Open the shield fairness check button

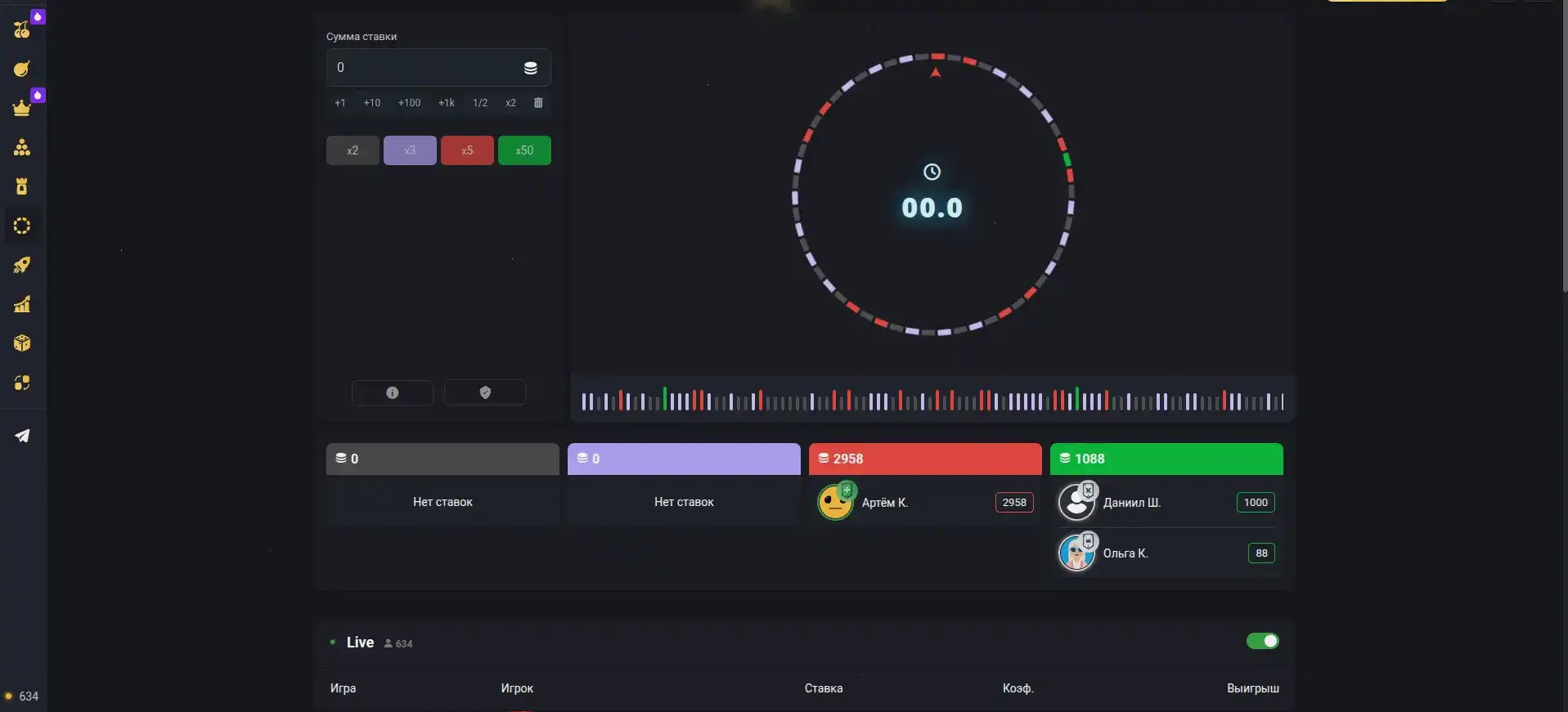(485, 392)
